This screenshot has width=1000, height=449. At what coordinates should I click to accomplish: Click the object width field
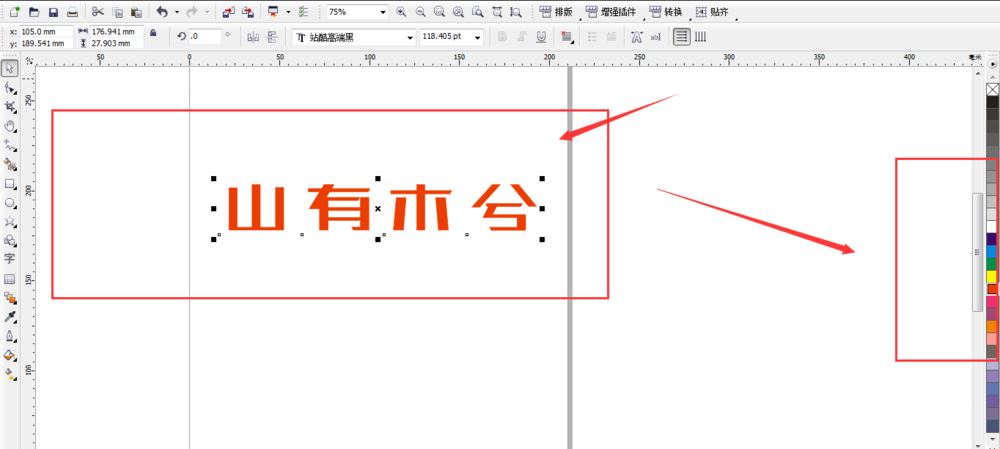[x=117, y=31]
